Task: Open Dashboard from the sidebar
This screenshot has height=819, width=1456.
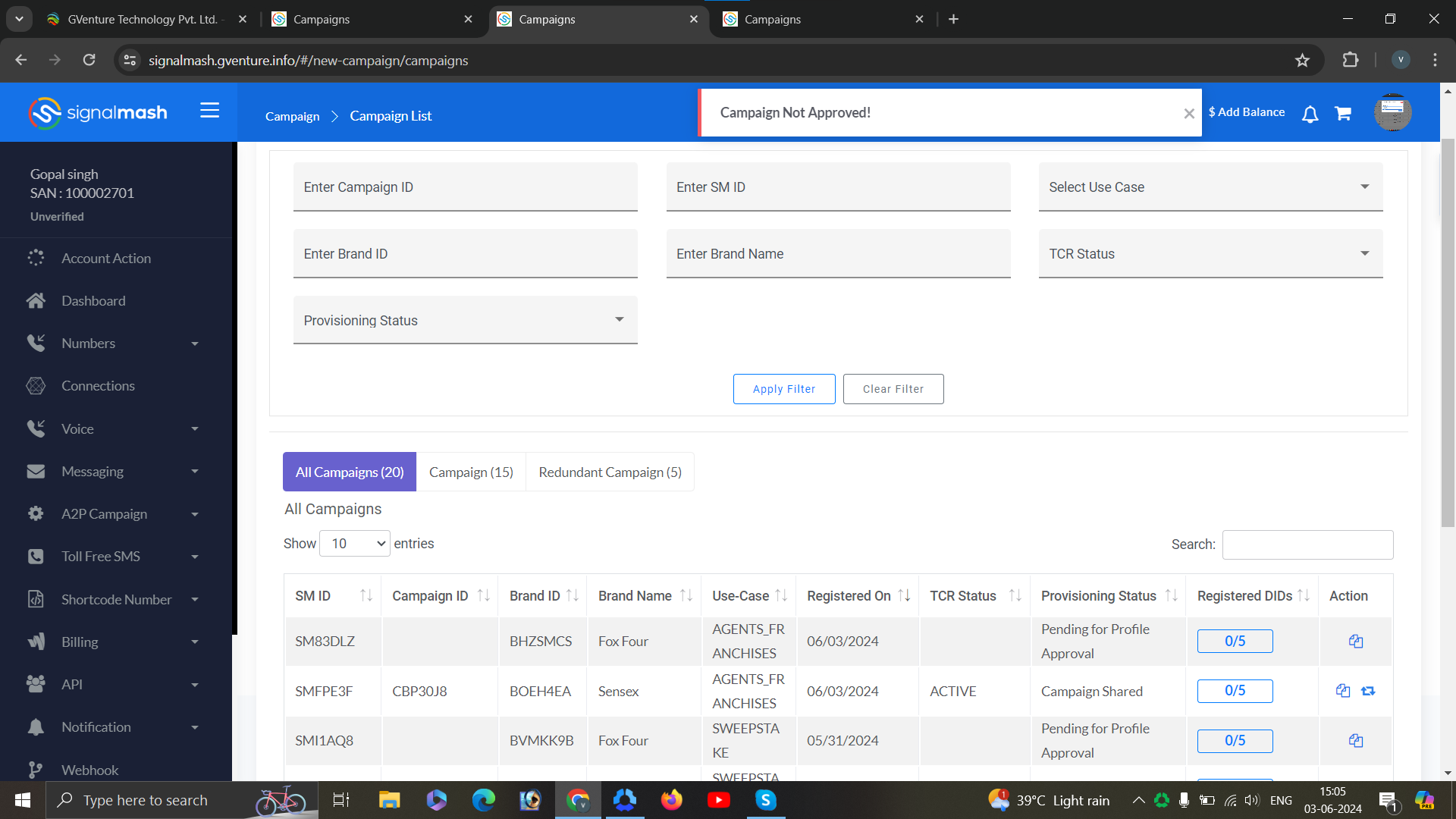Action: [x=93, y=301]
